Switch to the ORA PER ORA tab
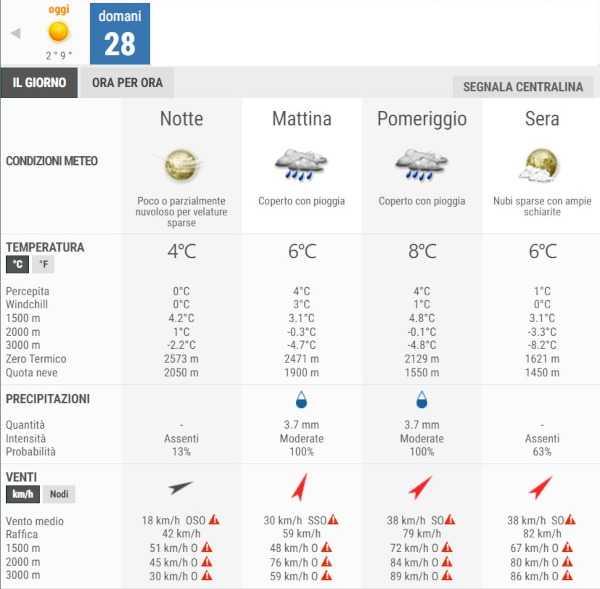The image size is (600, 589). [127, 83]
